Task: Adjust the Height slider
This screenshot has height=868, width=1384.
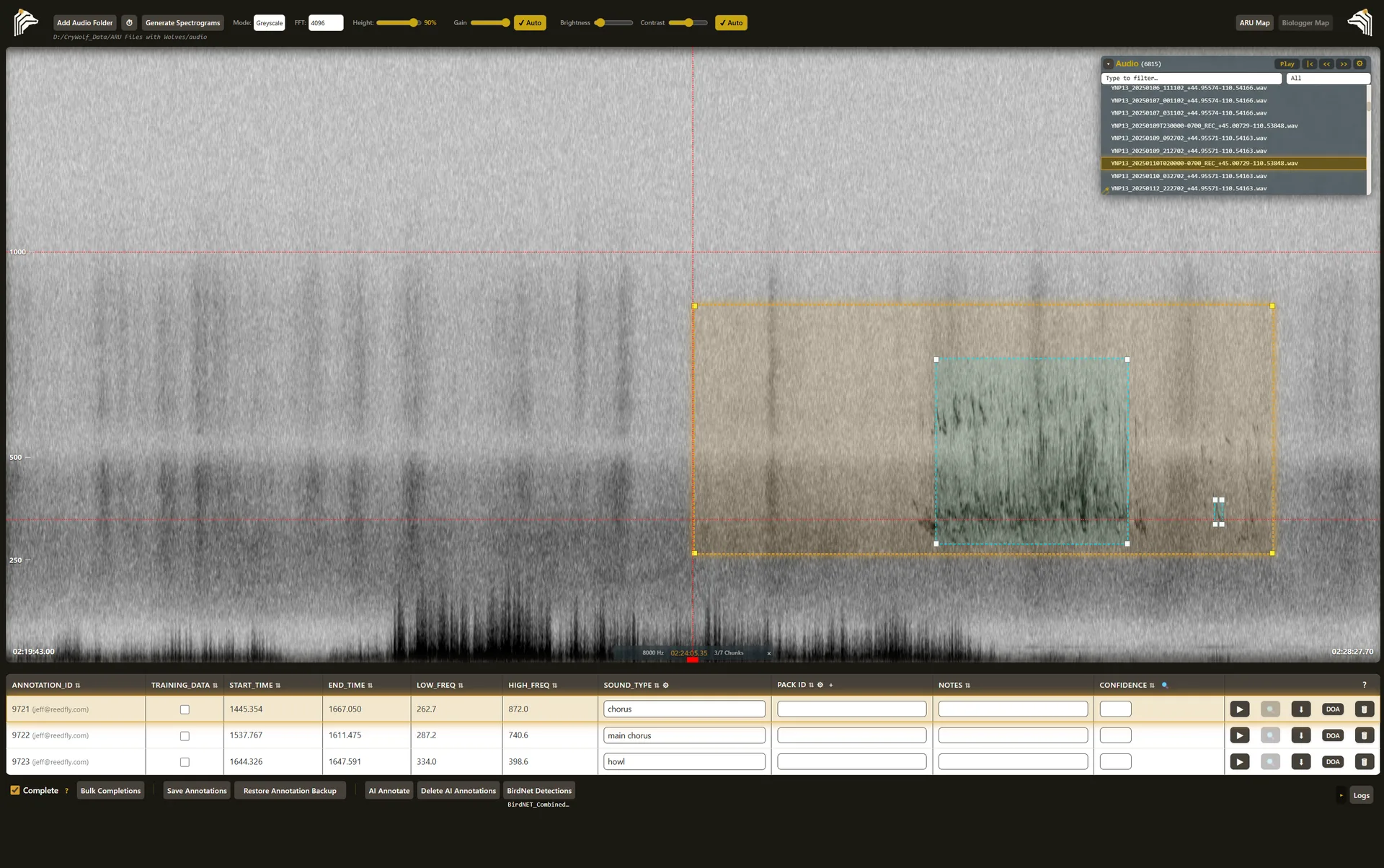Action: pyautogui.click(x=398, y=23)
